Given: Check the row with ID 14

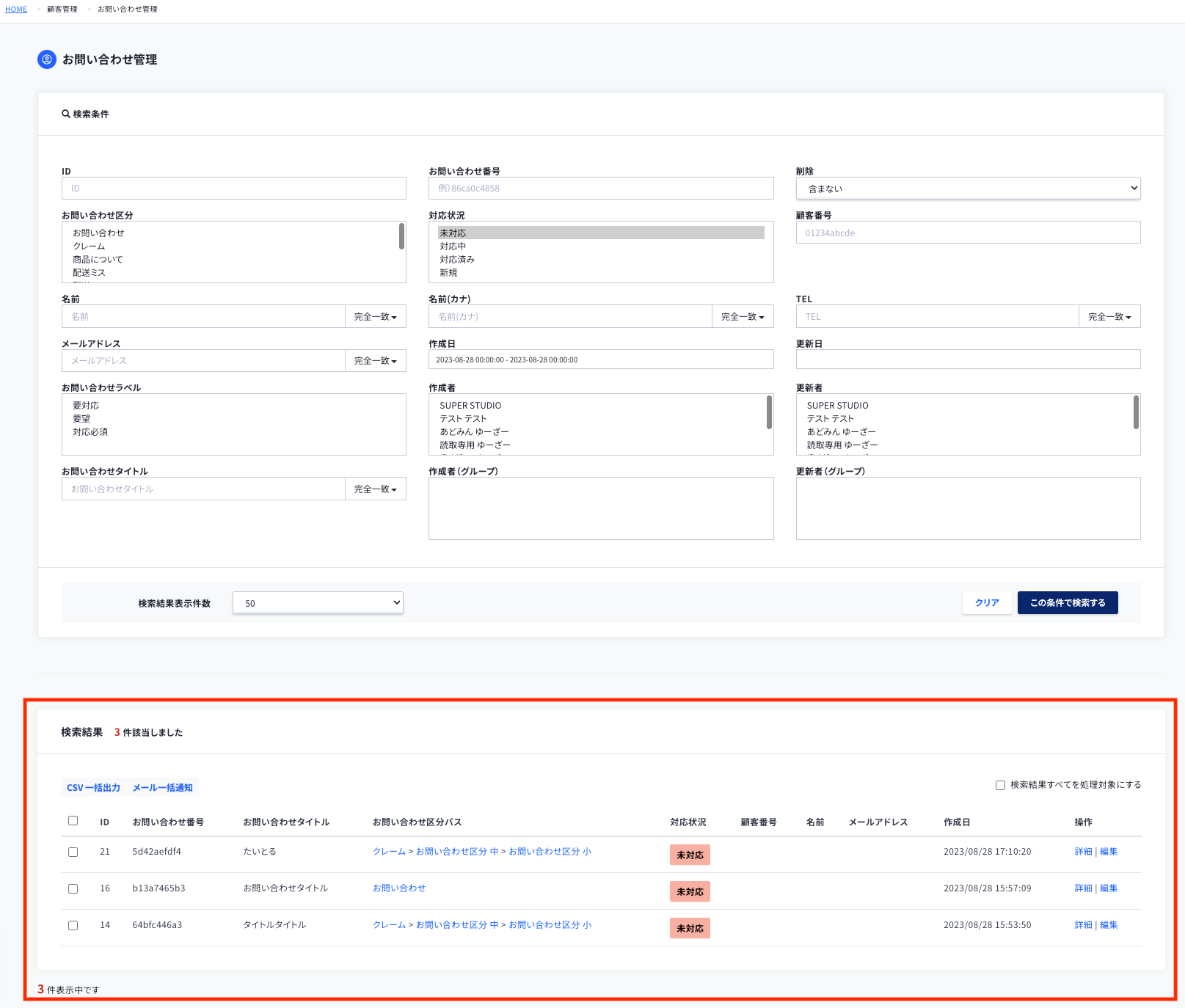Looking at the screenshot, I should [x=73, y=925].
